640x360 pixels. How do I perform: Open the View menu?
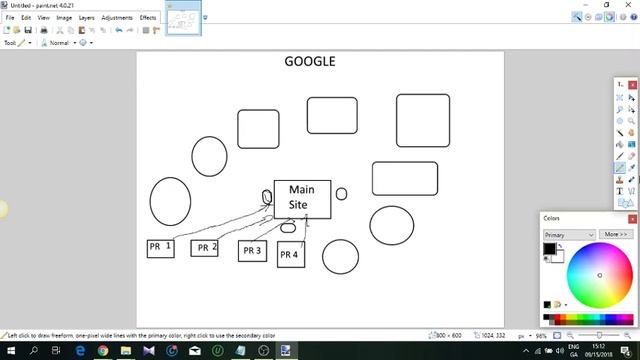click(43, 18)
